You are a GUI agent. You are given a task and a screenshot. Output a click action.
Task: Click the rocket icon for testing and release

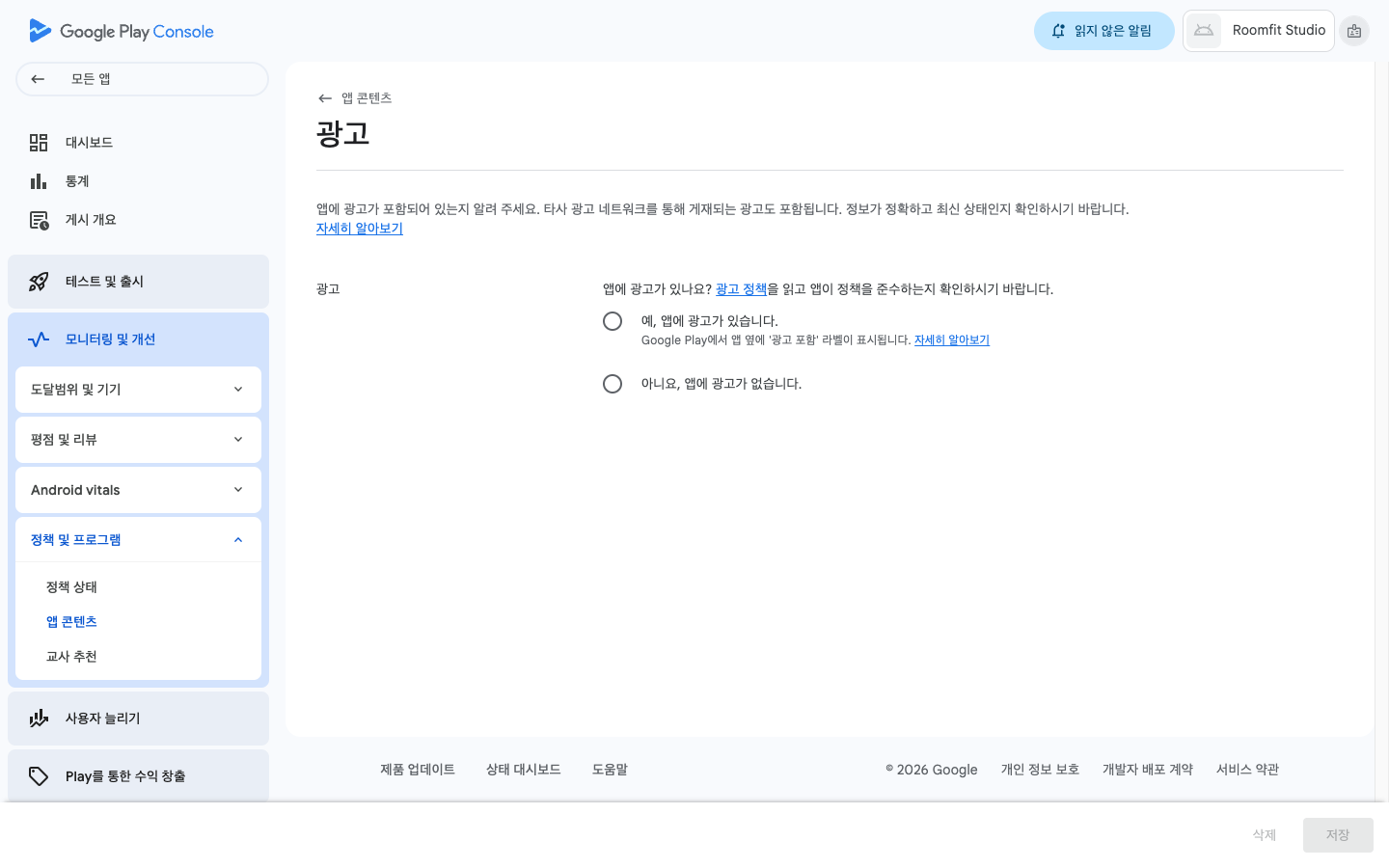point(39,282)
